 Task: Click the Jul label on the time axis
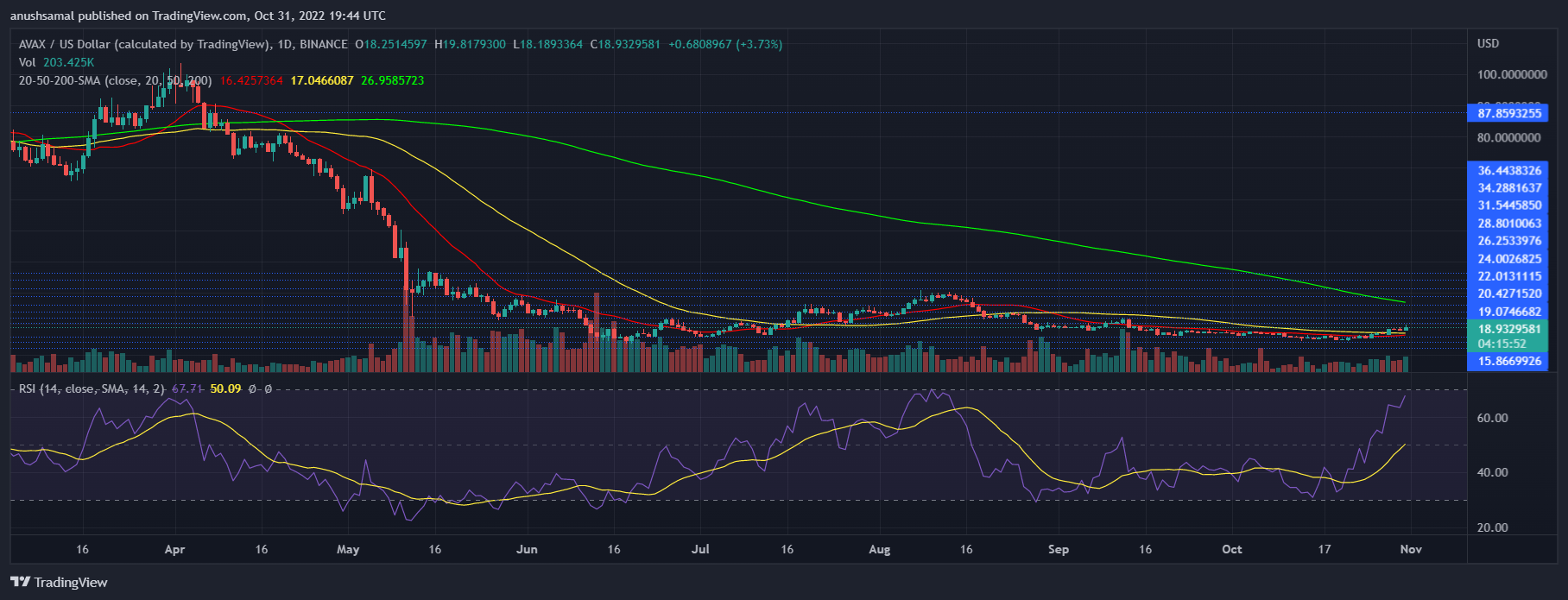[700, 549]
